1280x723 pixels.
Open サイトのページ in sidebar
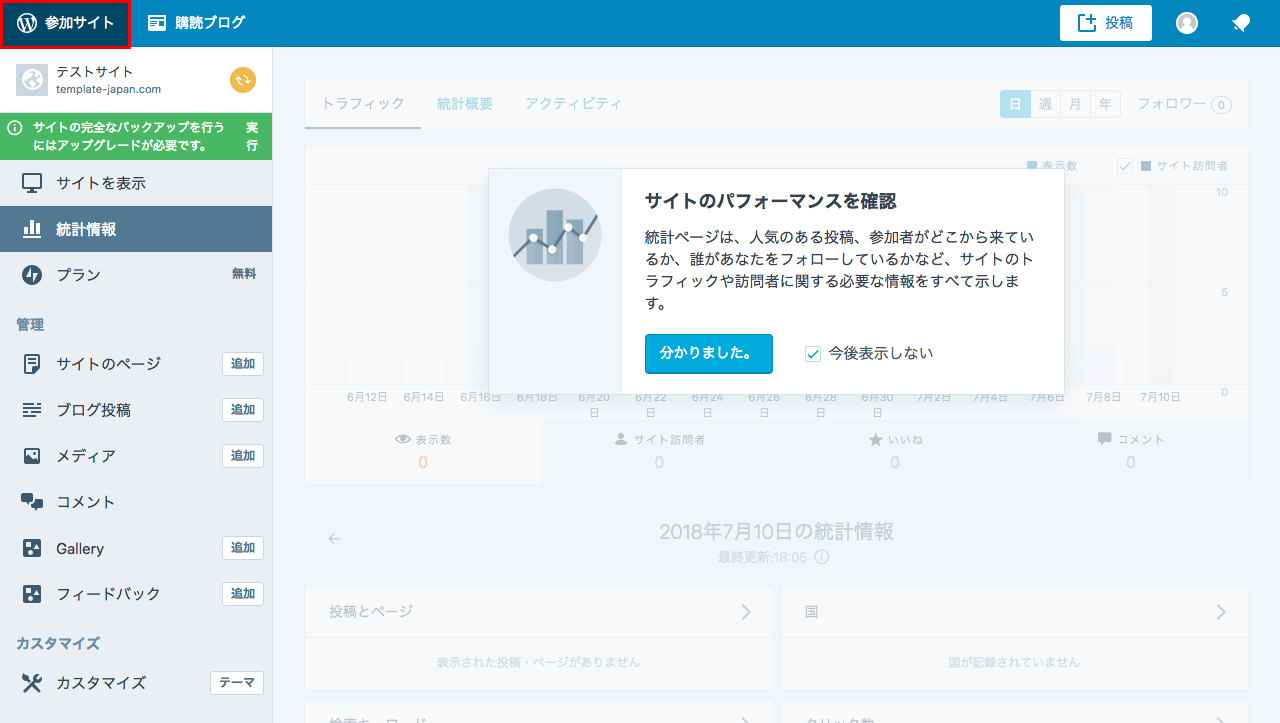pyautogui.click(x=108, y=364)
